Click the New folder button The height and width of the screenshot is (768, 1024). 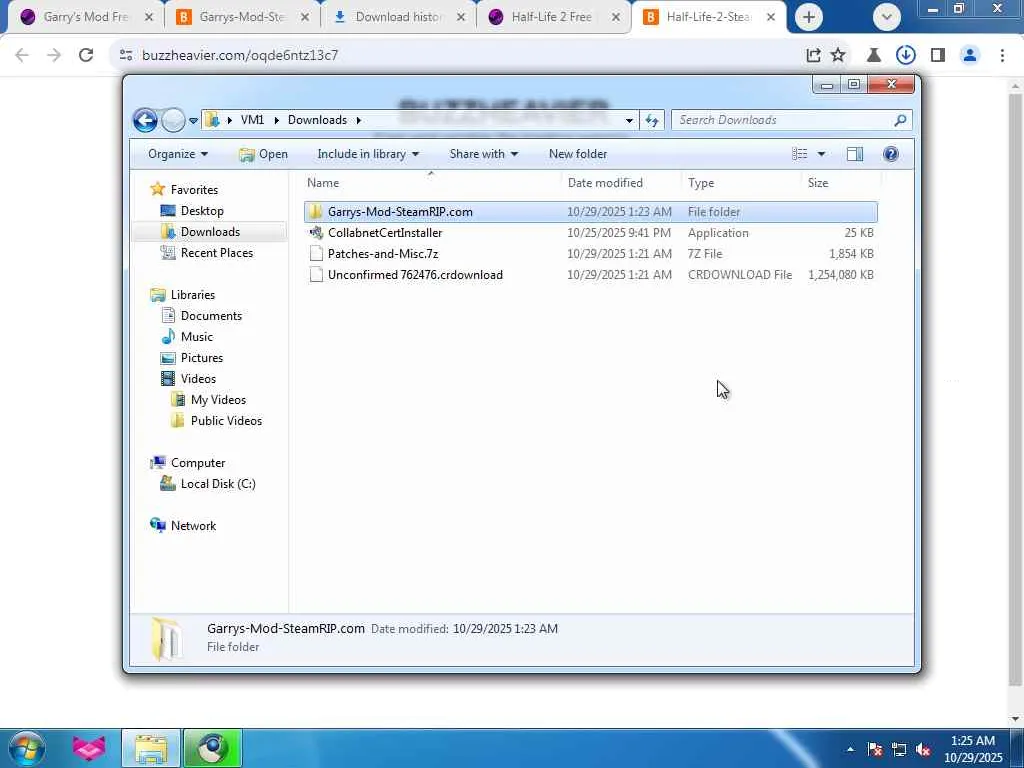click(578, 154)
